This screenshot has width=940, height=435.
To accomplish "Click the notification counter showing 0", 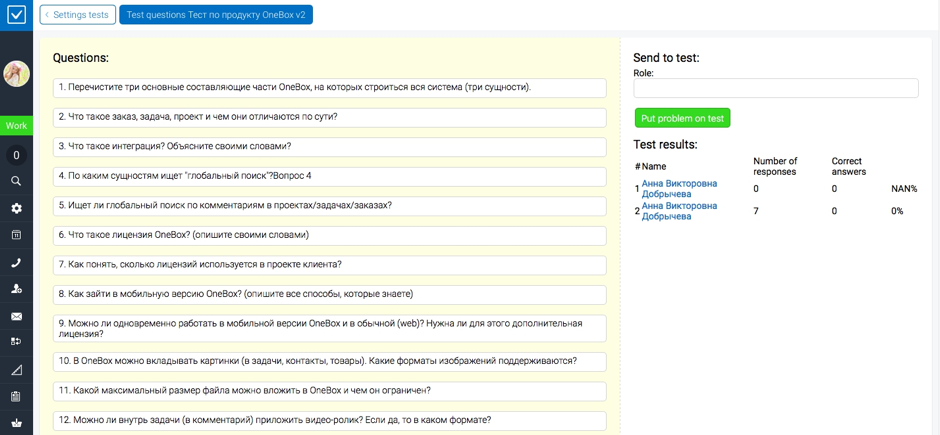I will click(16, 155).
